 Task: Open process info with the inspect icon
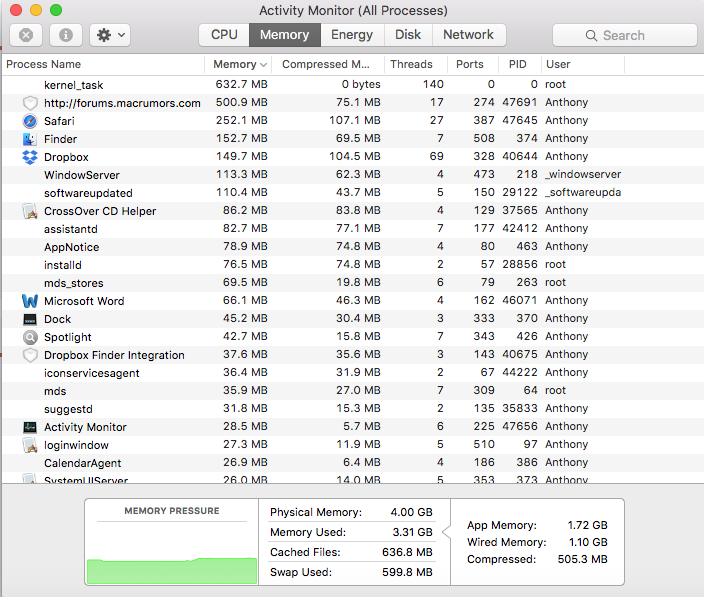pyautogui.click(x=66, y=35)
